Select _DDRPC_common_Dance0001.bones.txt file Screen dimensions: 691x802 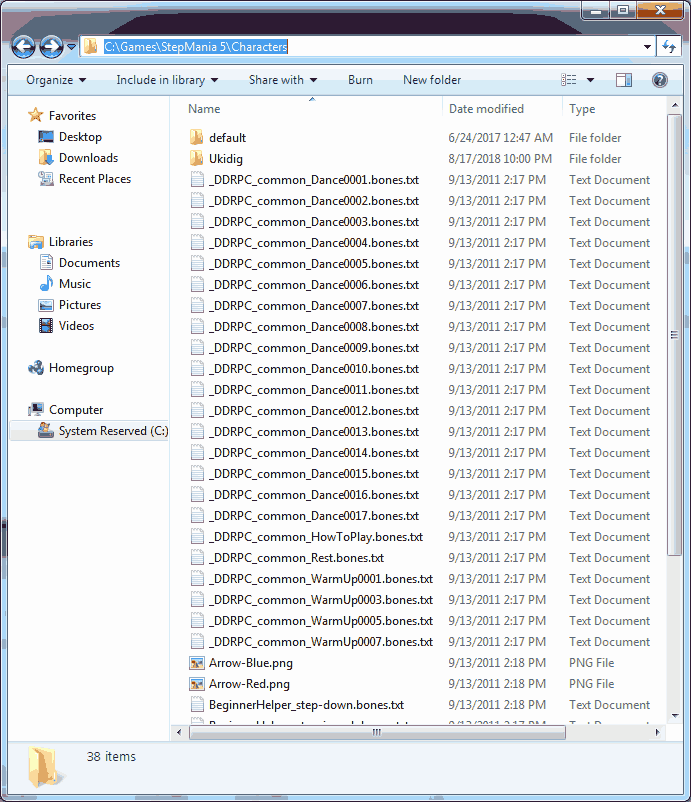[314, 180]
